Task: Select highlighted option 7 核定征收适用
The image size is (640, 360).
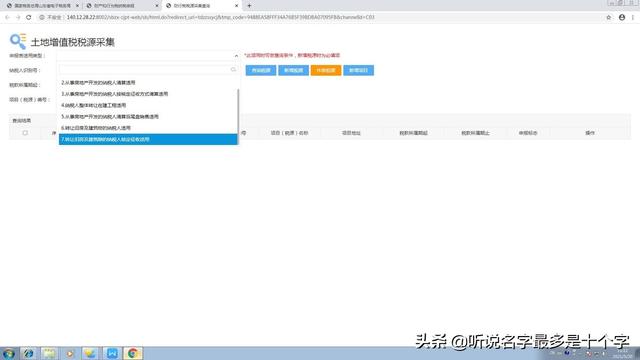Action: click(148, 139)
